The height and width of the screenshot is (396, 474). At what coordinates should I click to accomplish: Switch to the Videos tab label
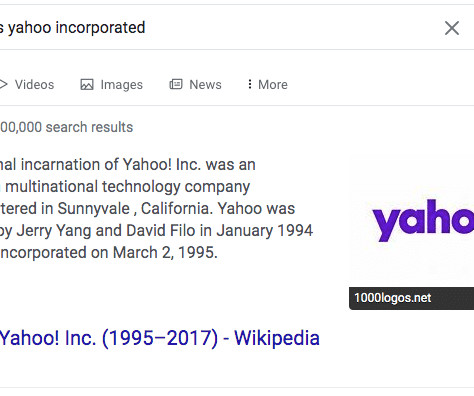click(x=34, y=84)
